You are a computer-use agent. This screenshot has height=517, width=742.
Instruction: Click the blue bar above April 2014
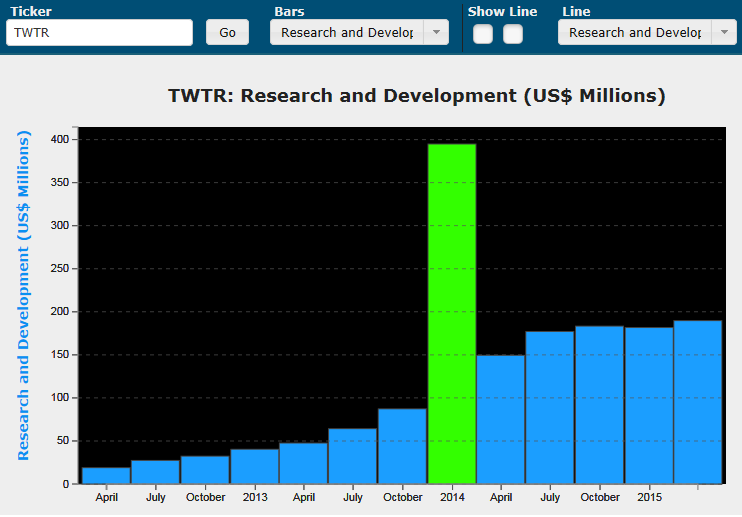501,419
